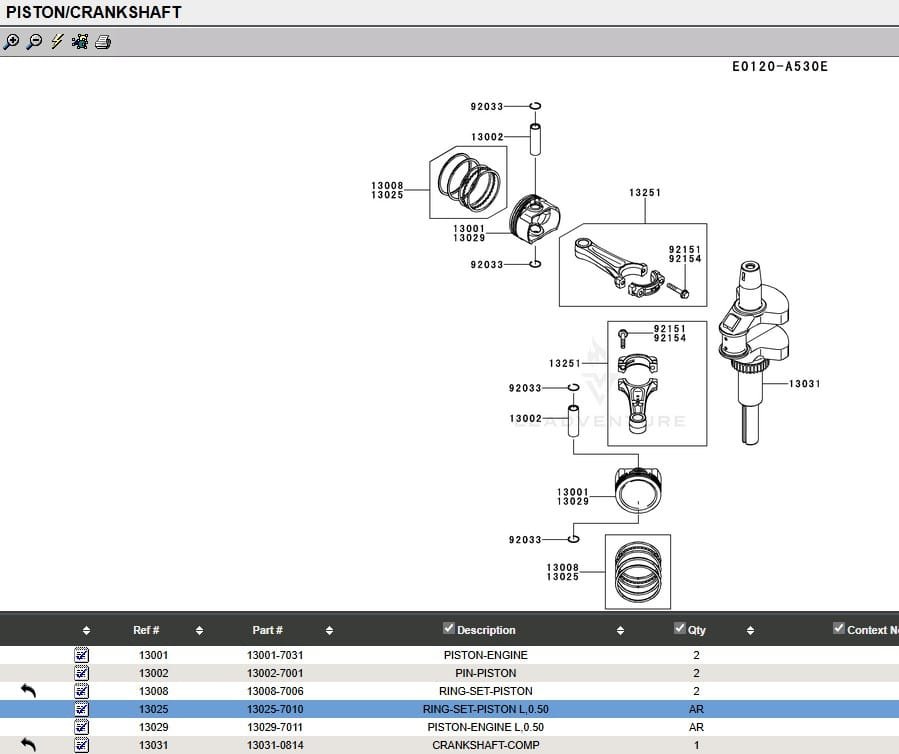Click the 13031 crankshaft label in diagram

(x=804, y=384)
